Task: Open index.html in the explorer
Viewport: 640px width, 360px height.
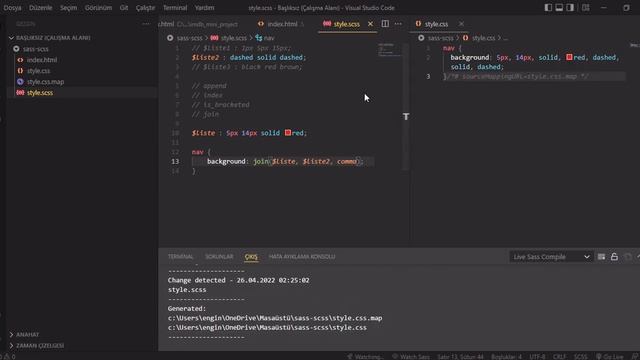Action: (42, 60)
